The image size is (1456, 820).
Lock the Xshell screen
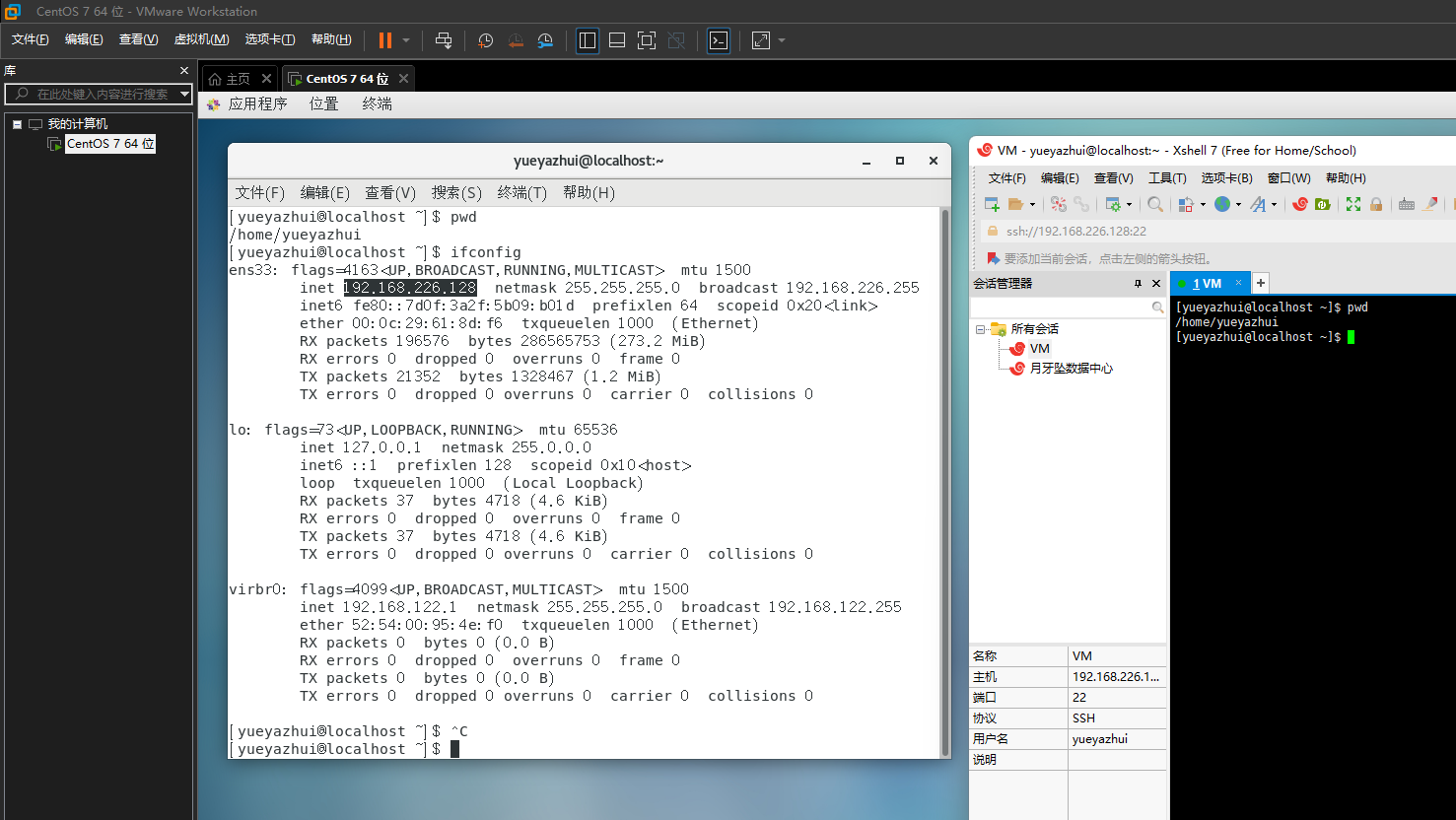pos(1376,204)
